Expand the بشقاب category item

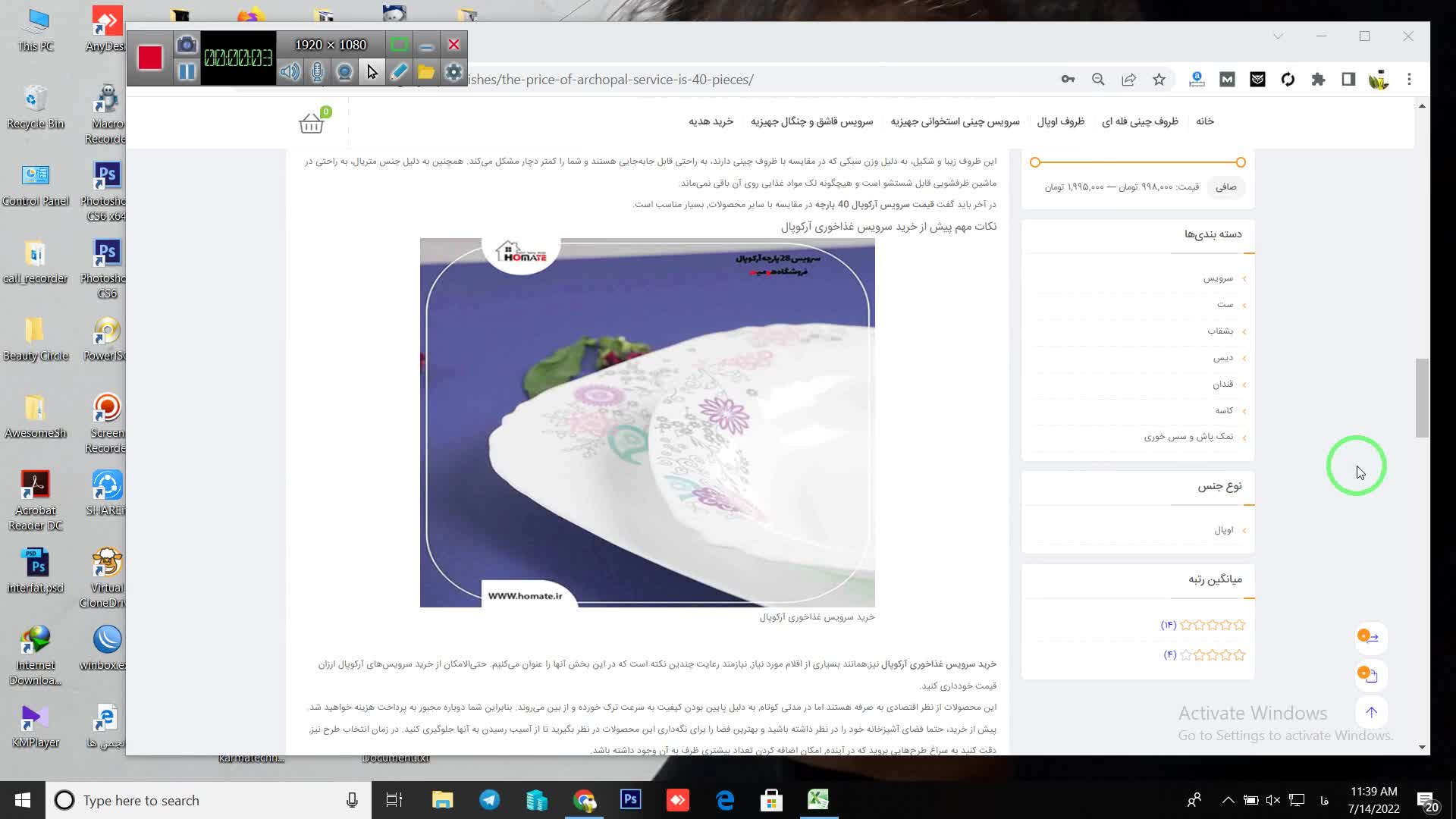coord(1220,331)
